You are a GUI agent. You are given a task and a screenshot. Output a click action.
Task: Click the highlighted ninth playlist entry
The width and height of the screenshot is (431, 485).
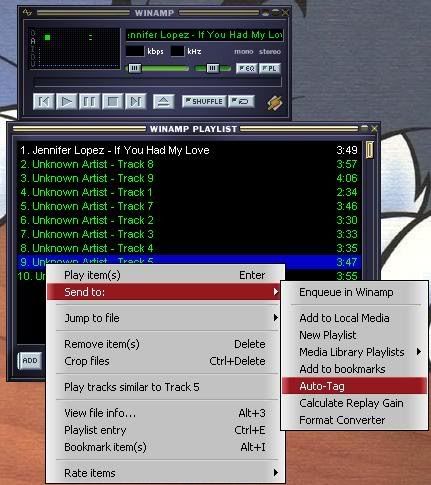tap(189, 260)
